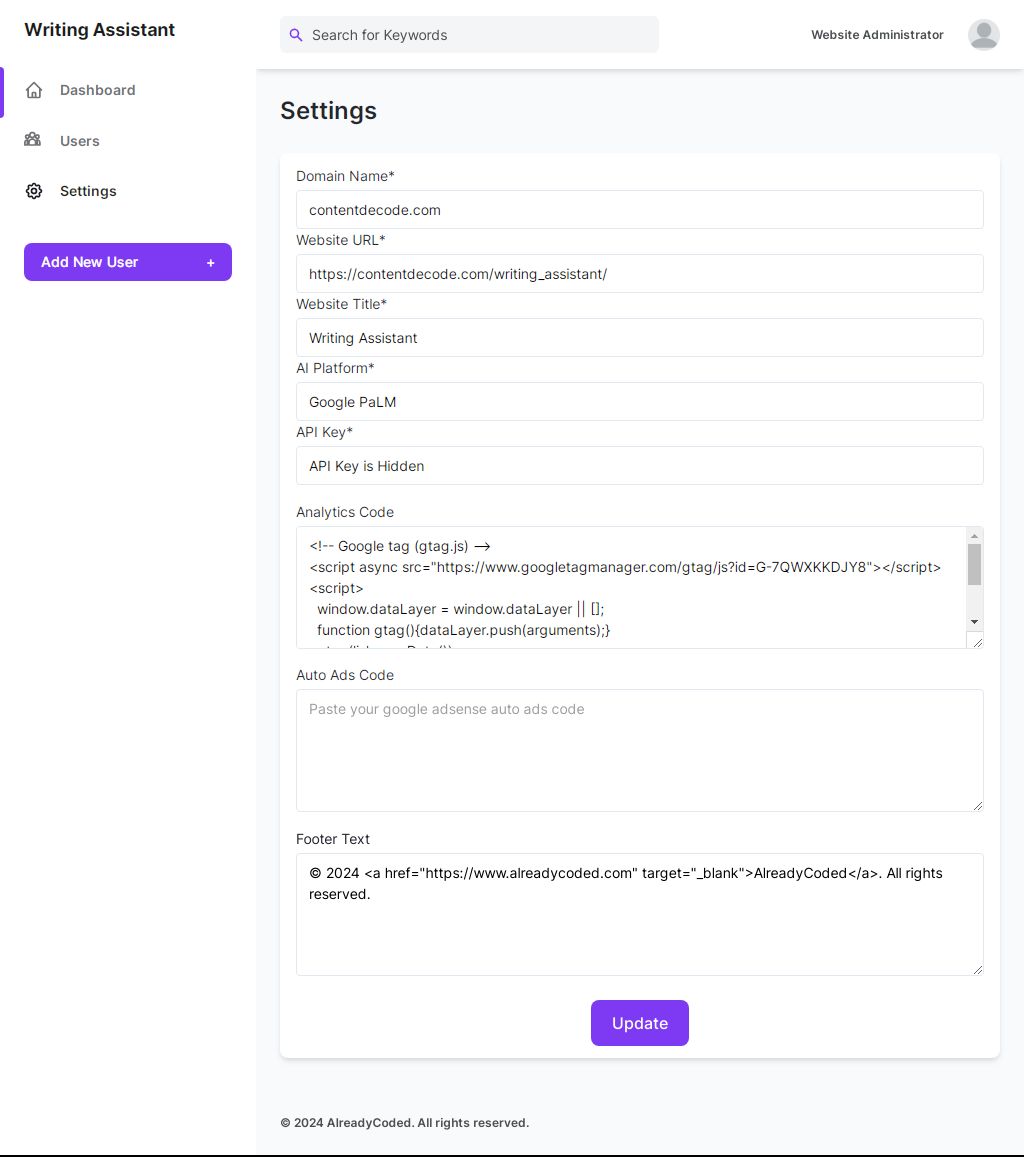Click the Dashboard home icon

click(x=34, y=90)
